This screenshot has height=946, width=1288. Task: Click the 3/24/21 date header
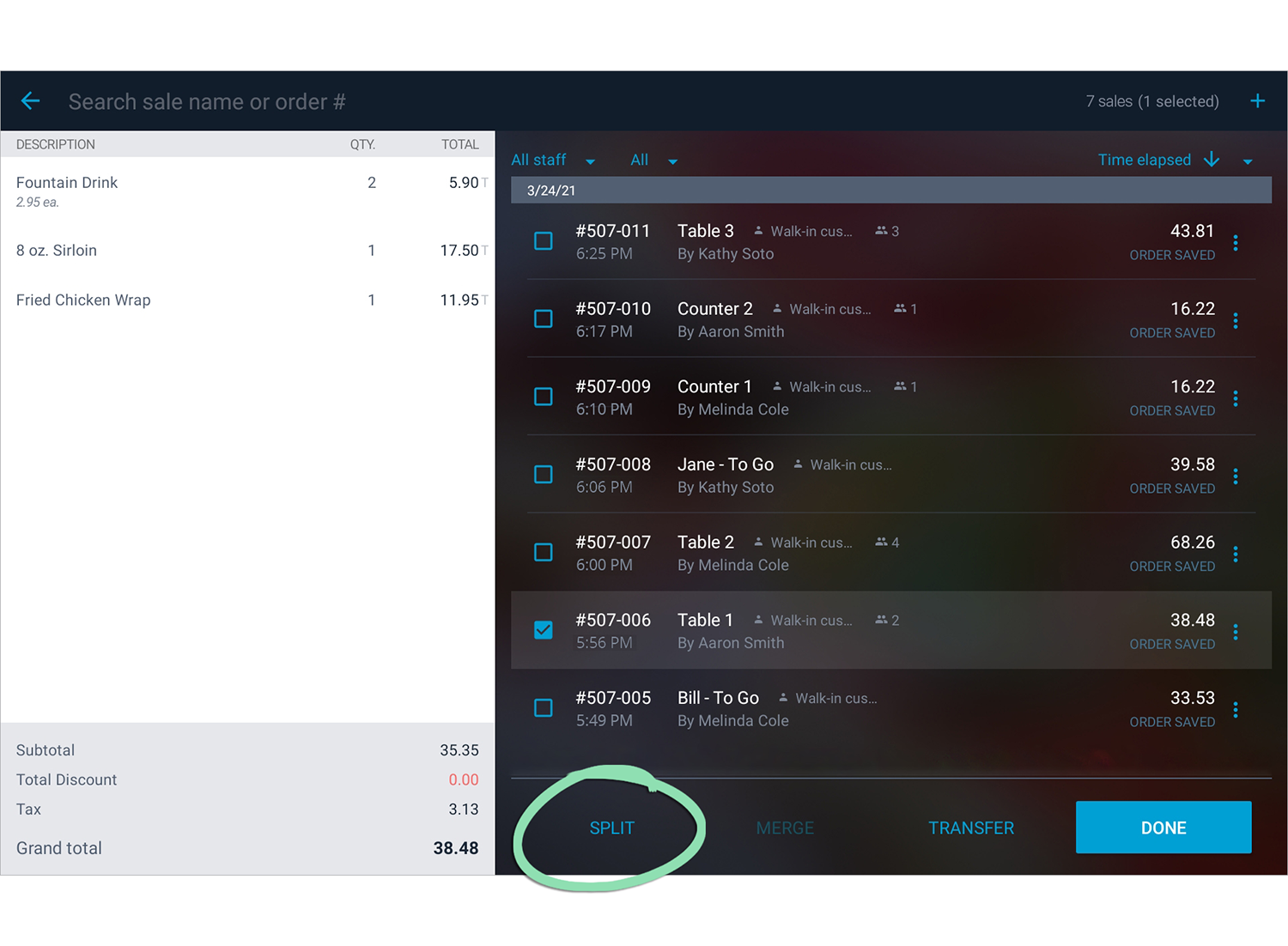point(891,191)
